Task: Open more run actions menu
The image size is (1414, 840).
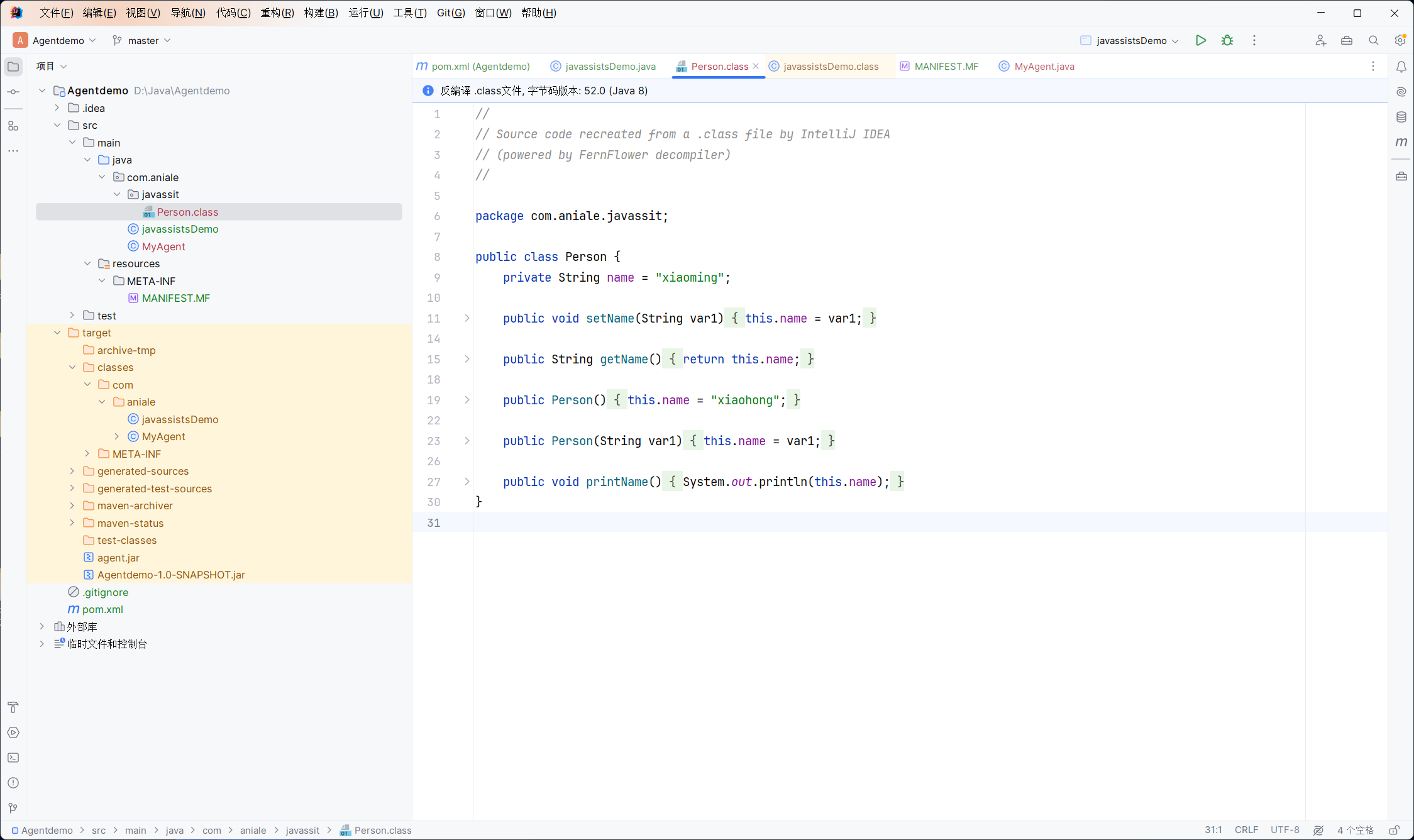Action: coord(1254,40)
